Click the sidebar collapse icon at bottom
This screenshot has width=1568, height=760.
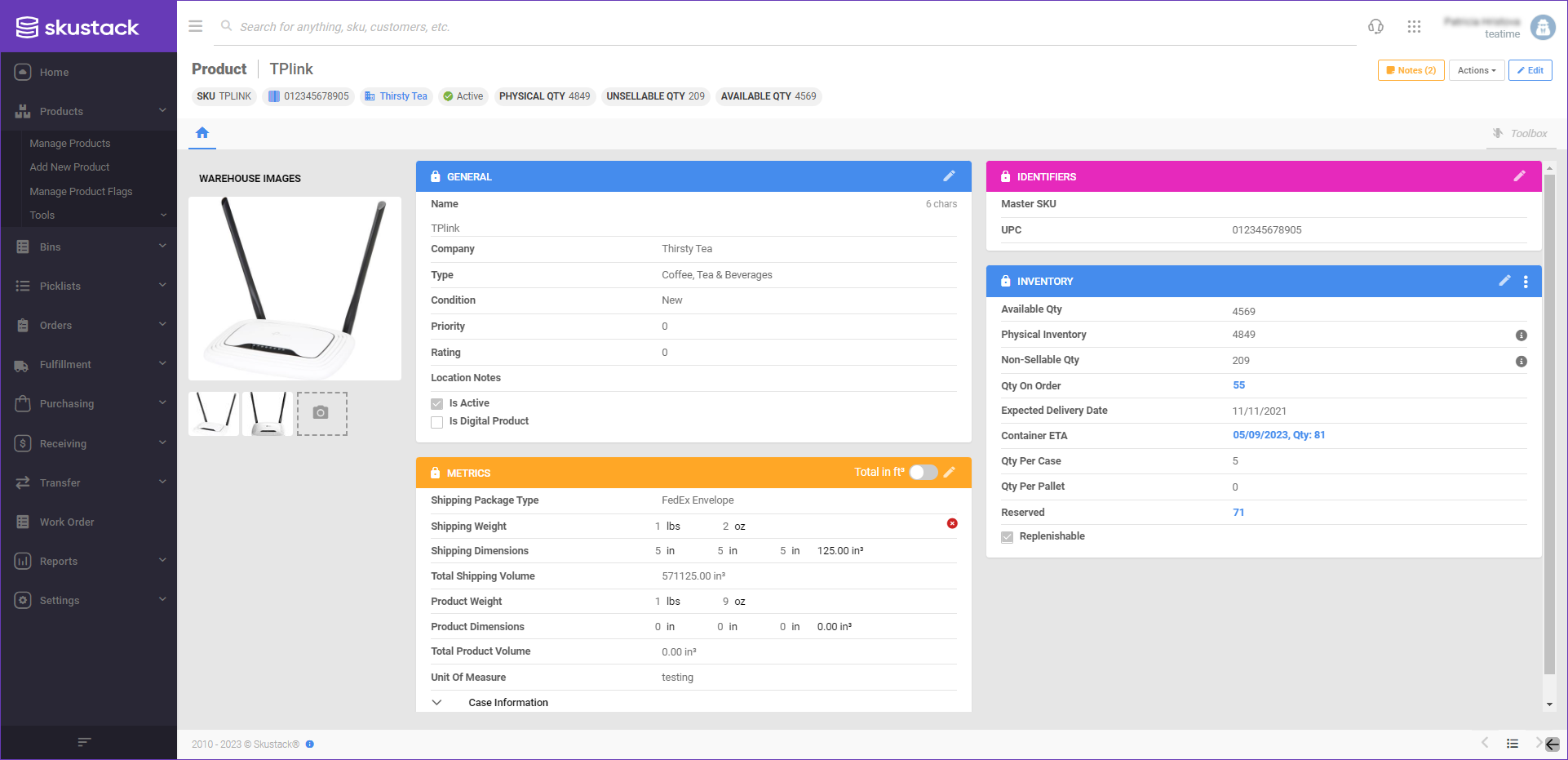pos(84,742)
